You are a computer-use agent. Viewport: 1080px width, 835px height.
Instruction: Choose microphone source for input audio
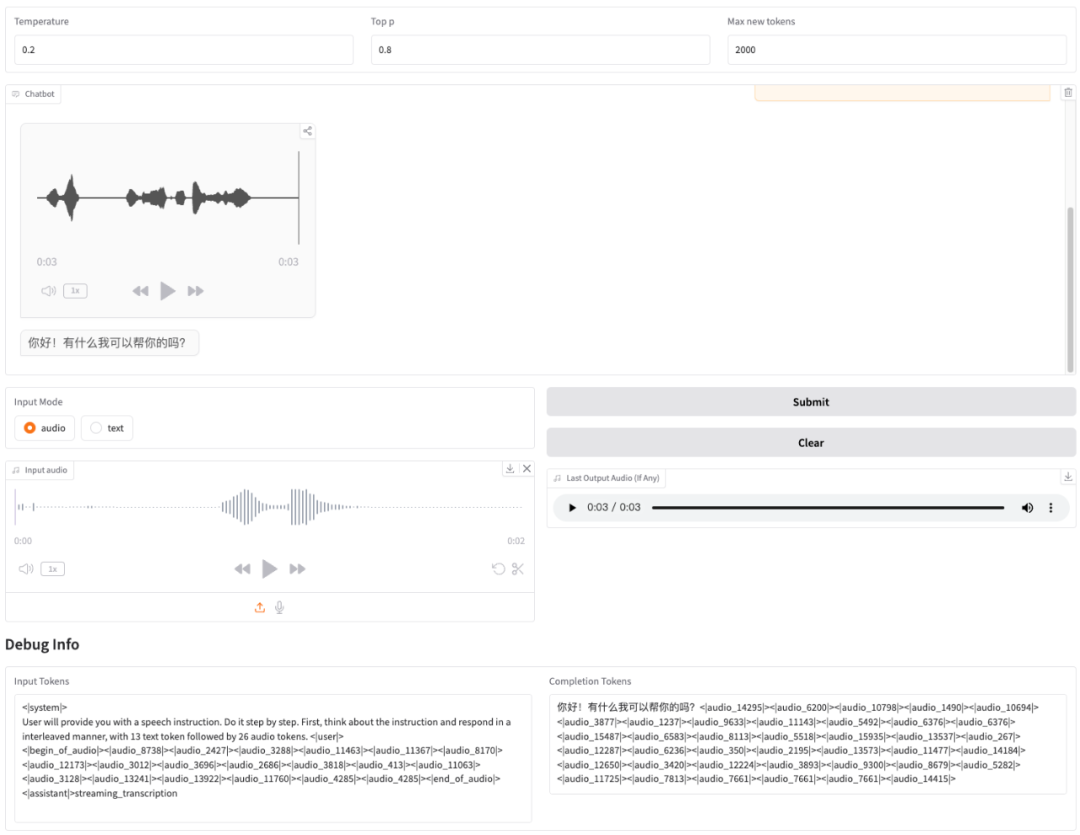(x=280, y=607)
